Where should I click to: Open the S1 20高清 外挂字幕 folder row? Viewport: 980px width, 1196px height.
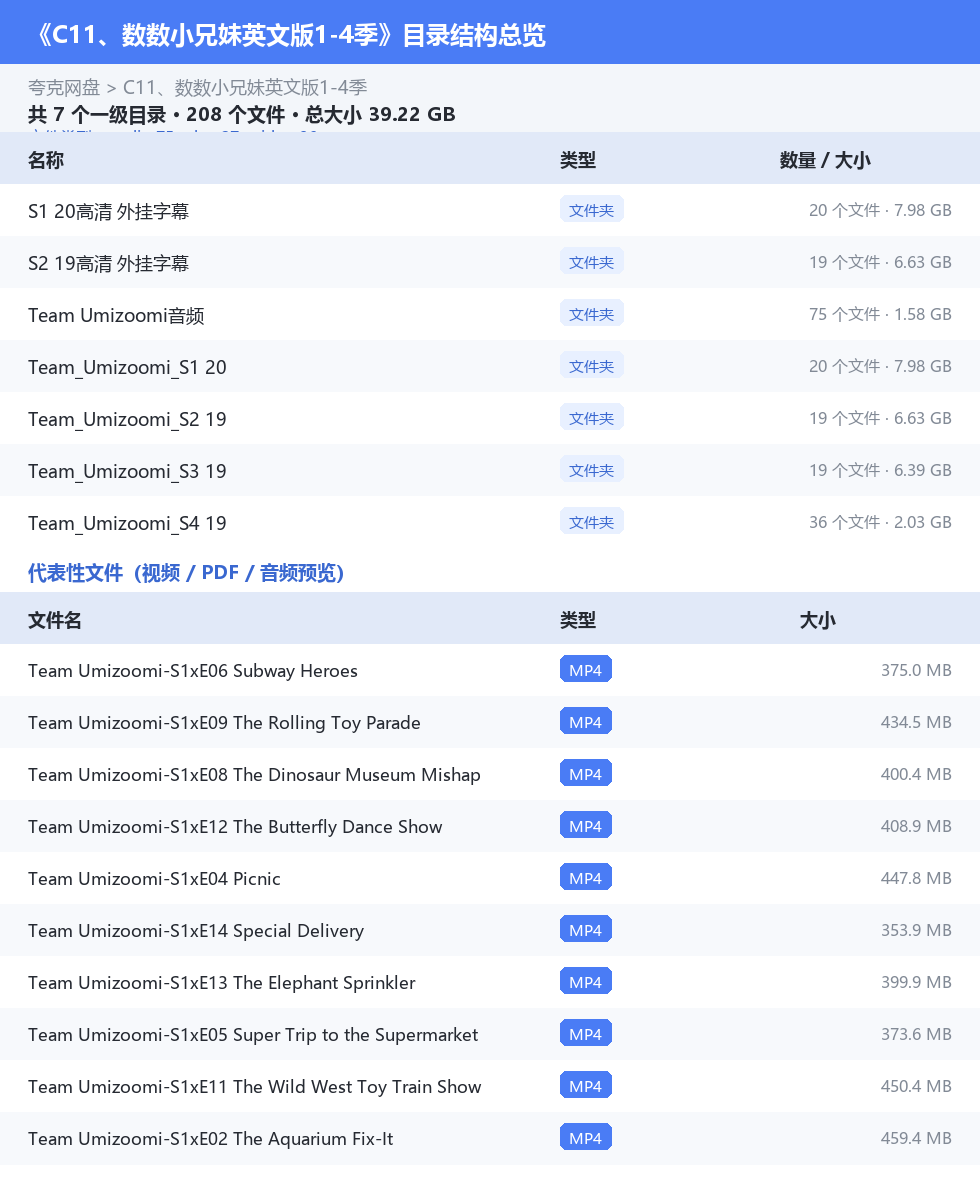pos(490,211)
